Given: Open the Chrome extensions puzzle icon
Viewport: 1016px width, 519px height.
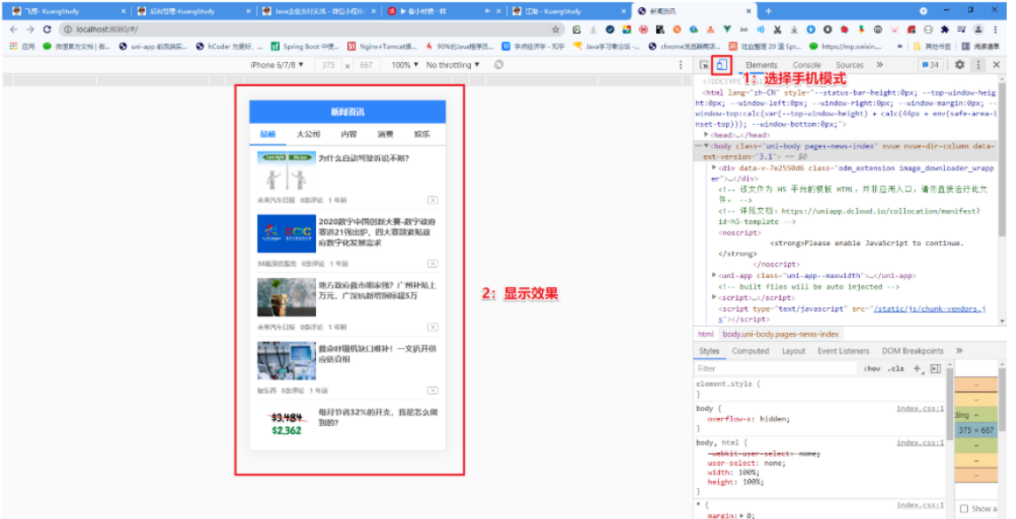Looking at the screenshot, I should [x=945, y=29].
